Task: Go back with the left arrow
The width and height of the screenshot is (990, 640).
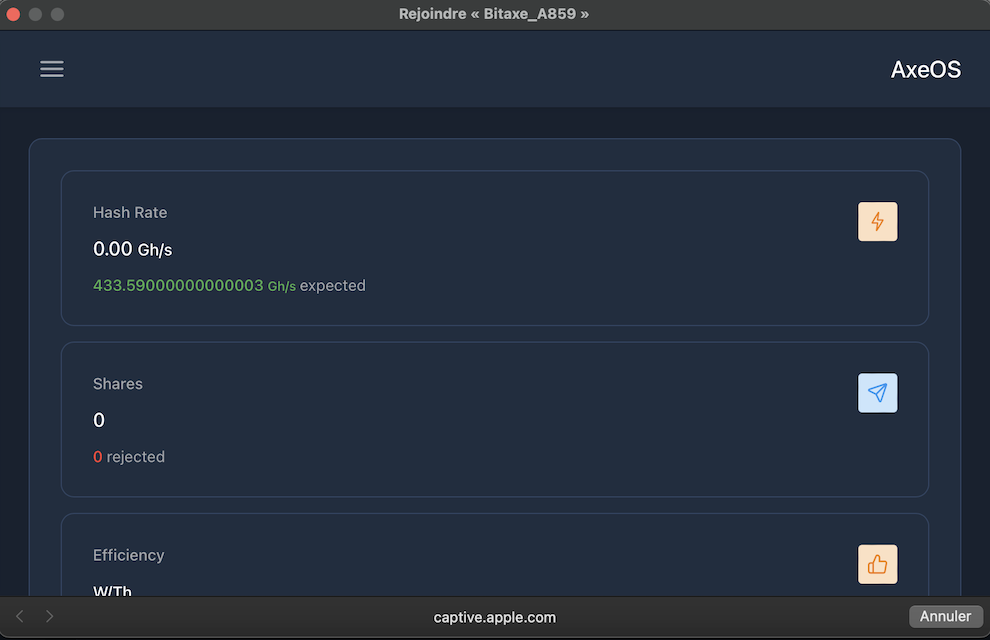Action: (20, 617)
